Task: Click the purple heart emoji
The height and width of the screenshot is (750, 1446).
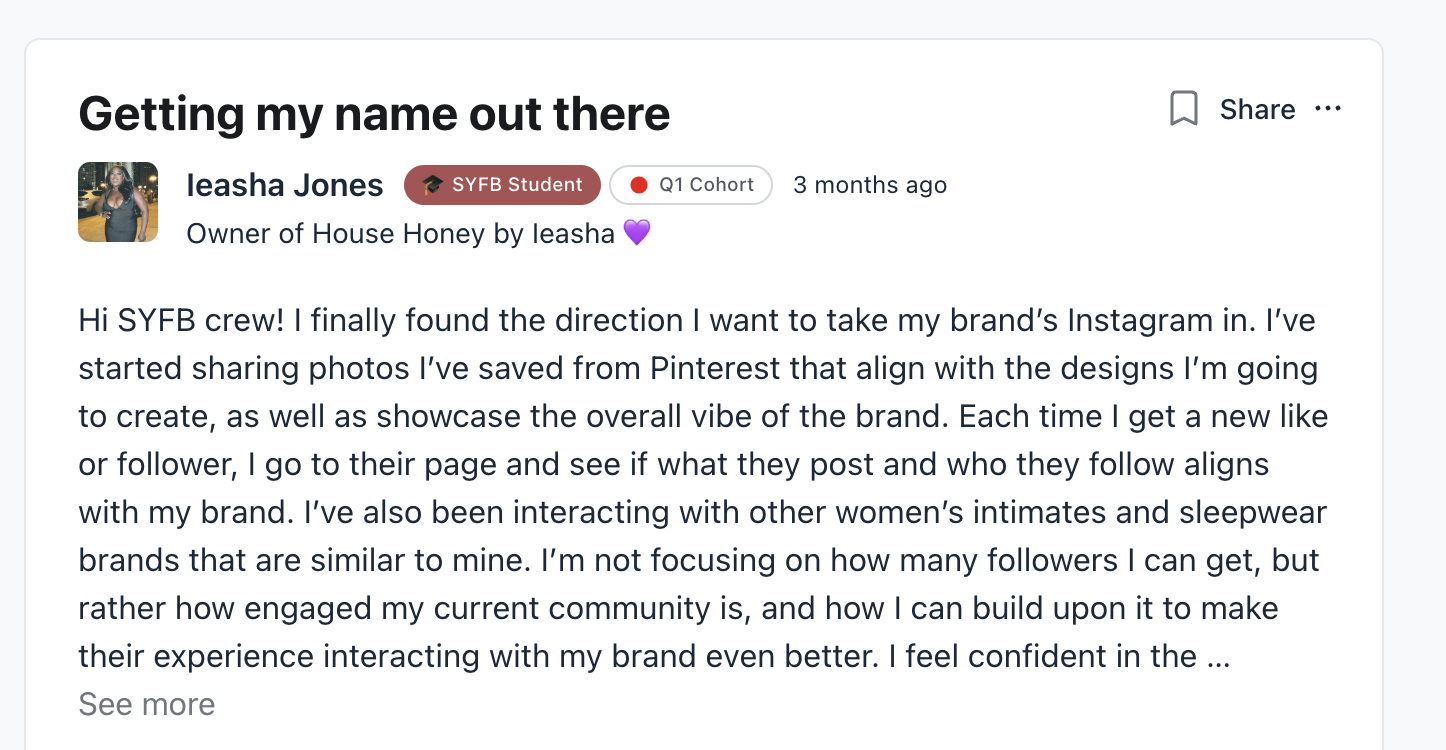Action: 637,233
